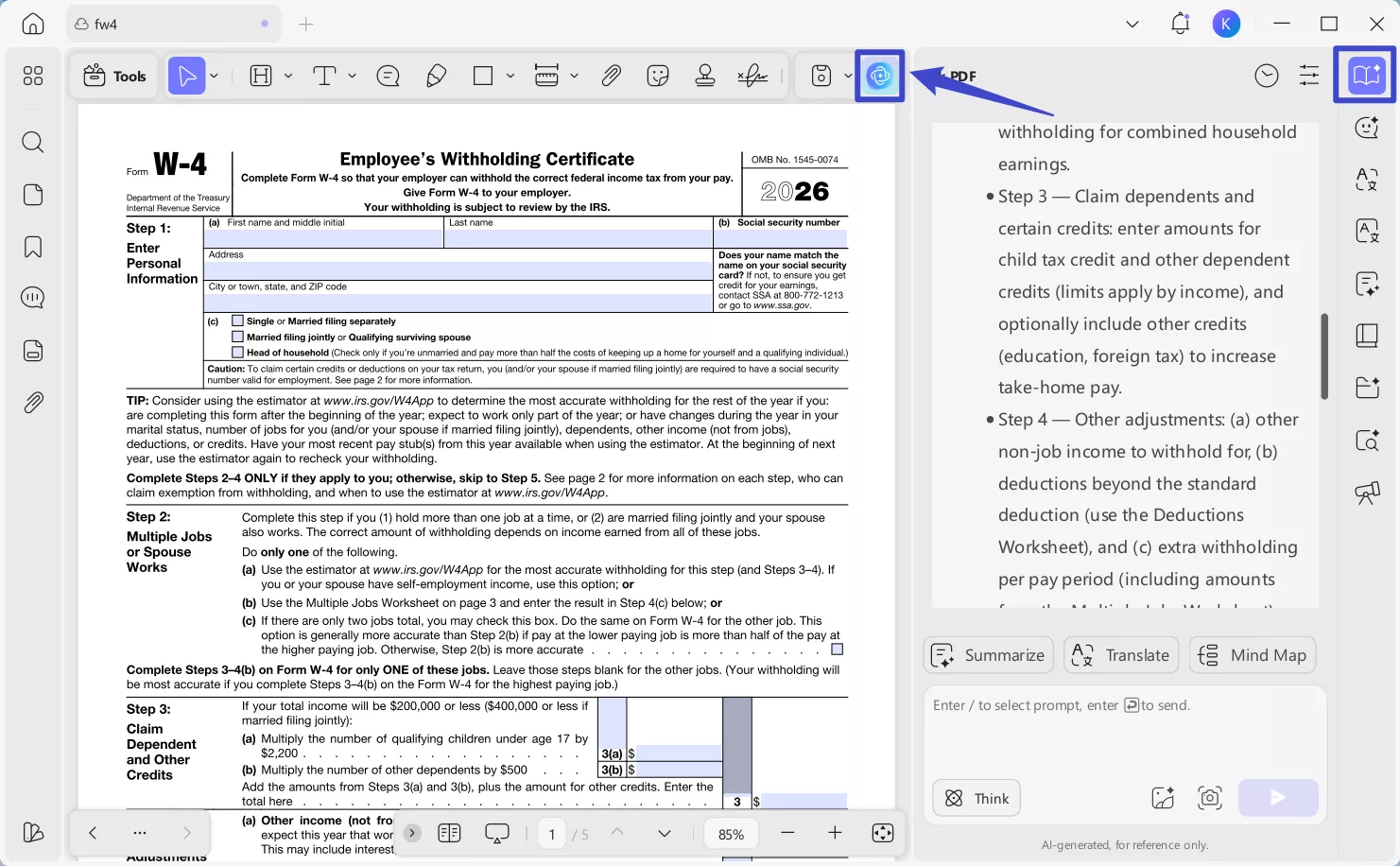Viewport: 1400px width, 866px height.
Task: Open the 85% zoom level dropdown
Action: coord(731,834)
